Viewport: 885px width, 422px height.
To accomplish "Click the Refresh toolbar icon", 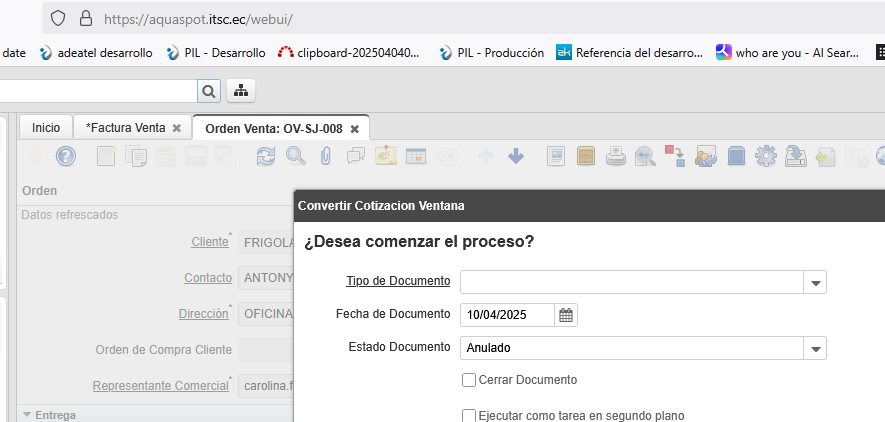I will (266, 156).
